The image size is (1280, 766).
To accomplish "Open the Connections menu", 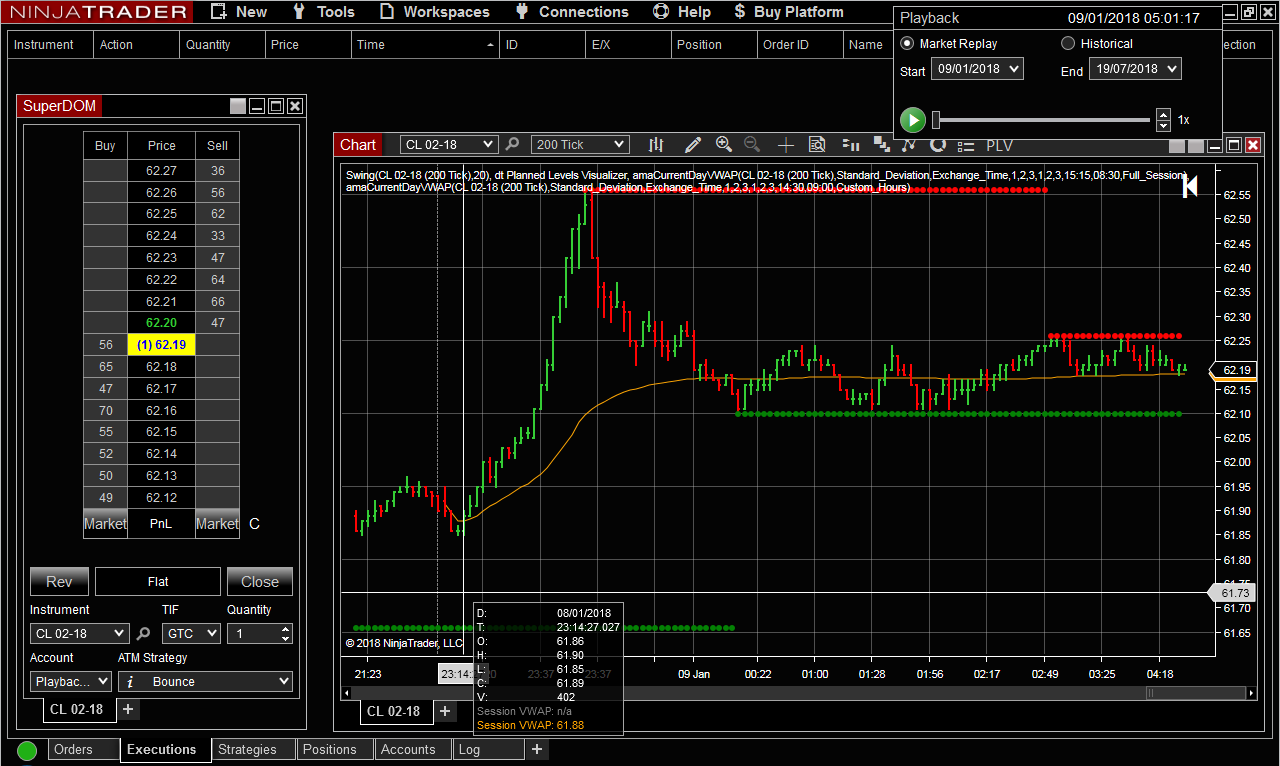I will pyautogui.click(x=572, y=12).
